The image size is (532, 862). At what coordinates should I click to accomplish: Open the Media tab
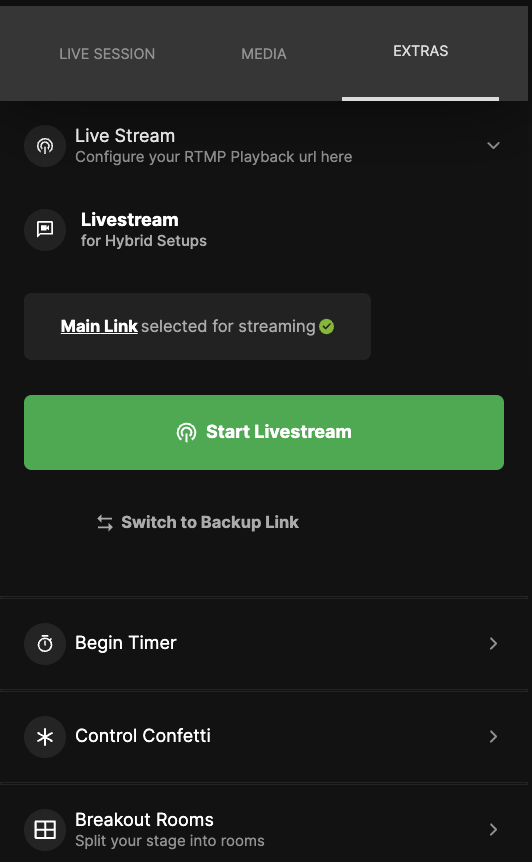[x=264, y=54]
